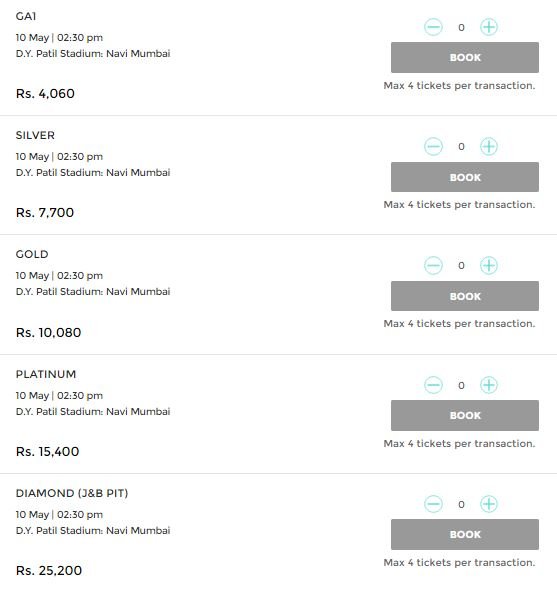Select the GOLD quantity number field
The image size is (557, 590).
click(461, 266)
